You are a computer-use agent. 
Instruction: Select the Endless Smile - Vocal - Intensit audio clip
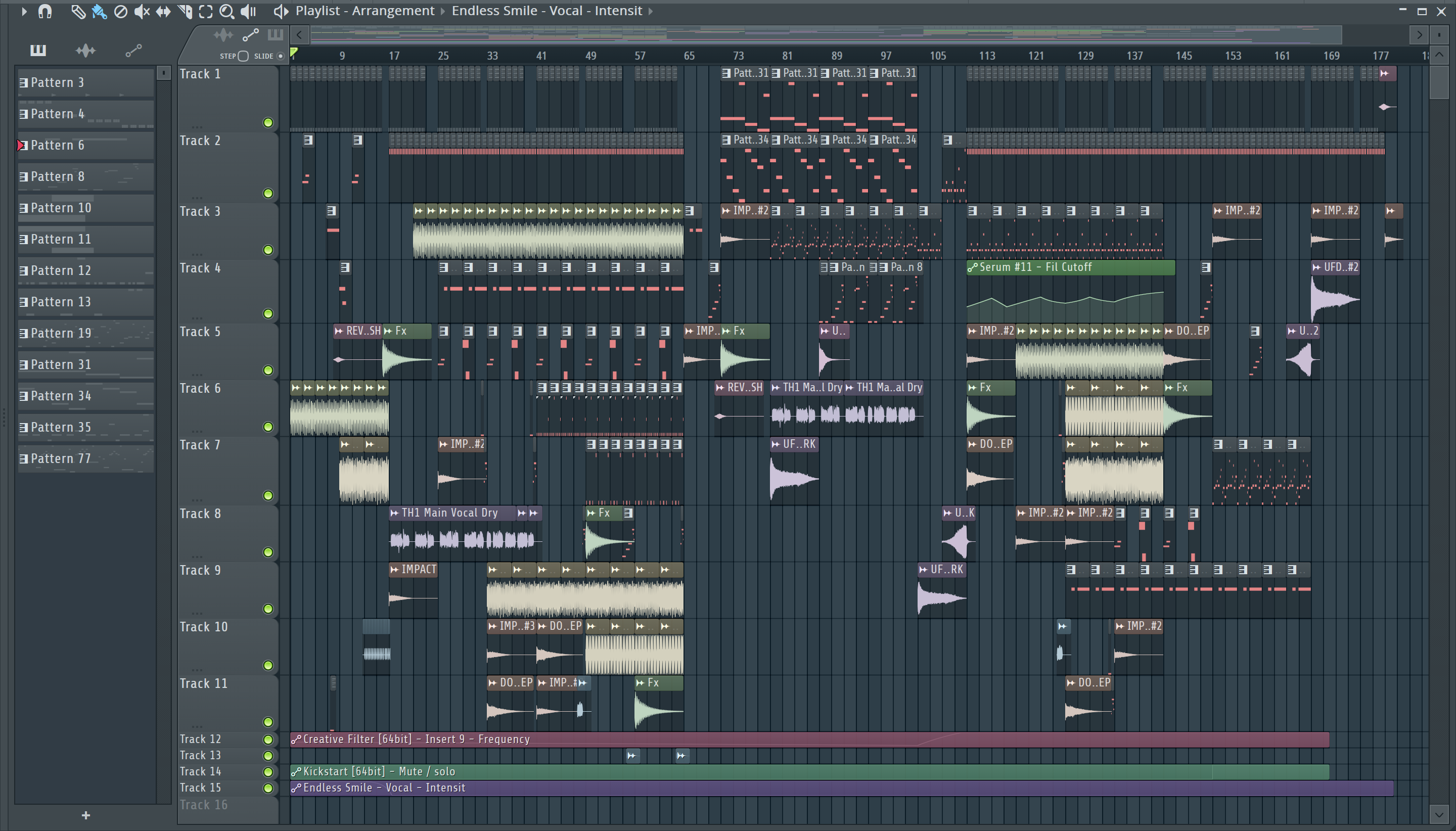pos(842,788)
